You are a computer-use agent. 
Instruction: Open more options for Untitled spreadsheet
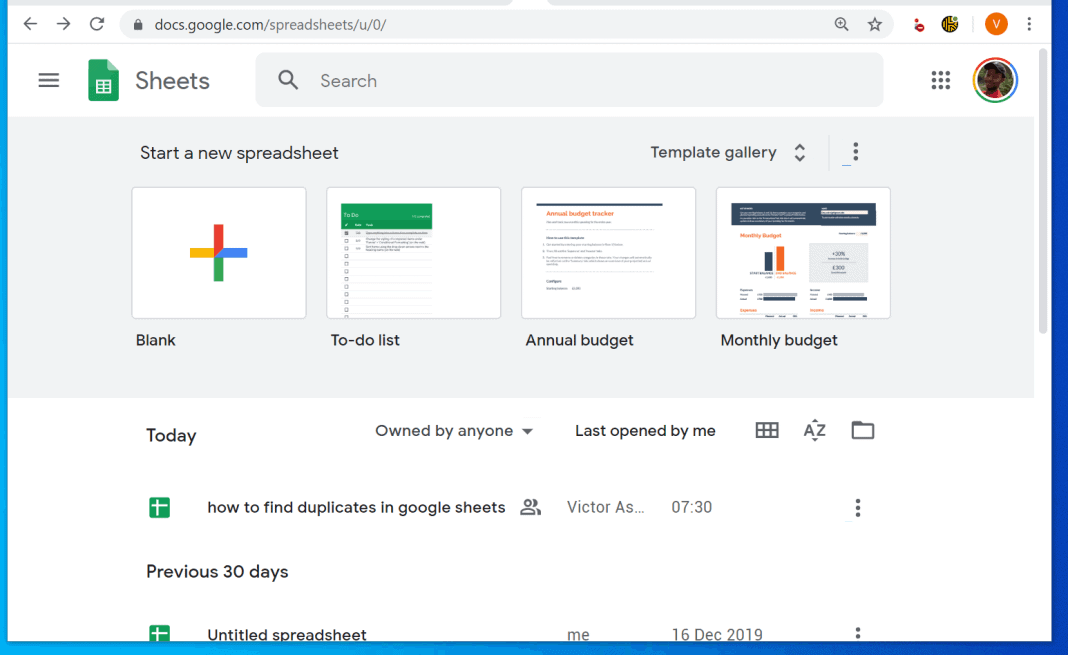(x=857, y=633)
